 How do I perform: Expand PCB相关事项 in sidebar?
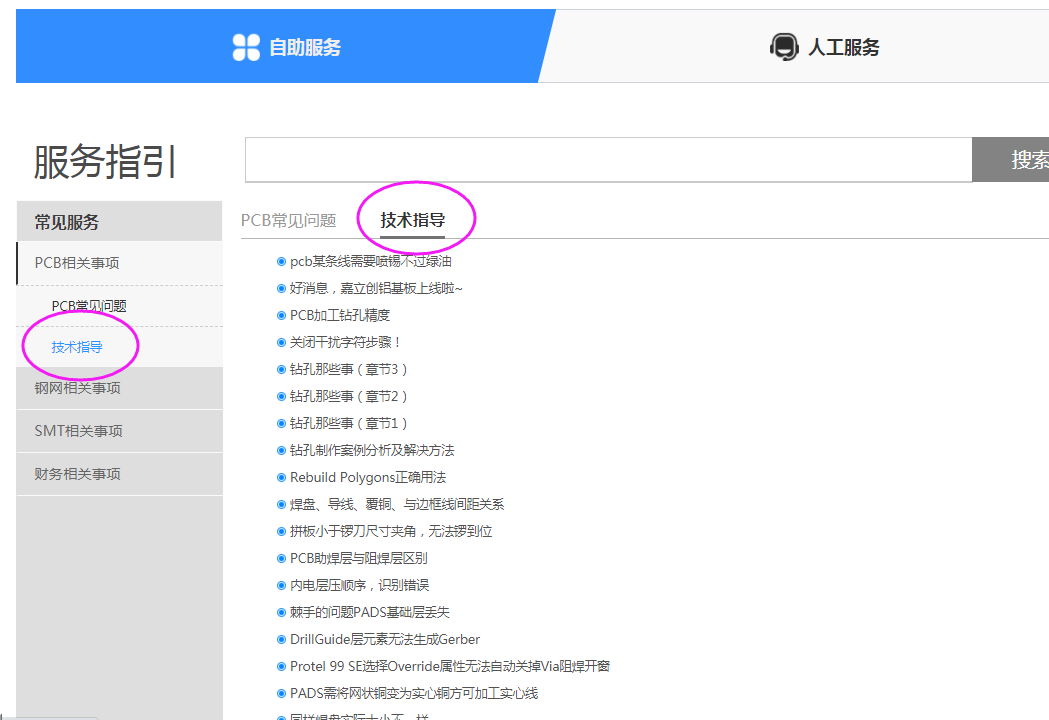(77, 263)
